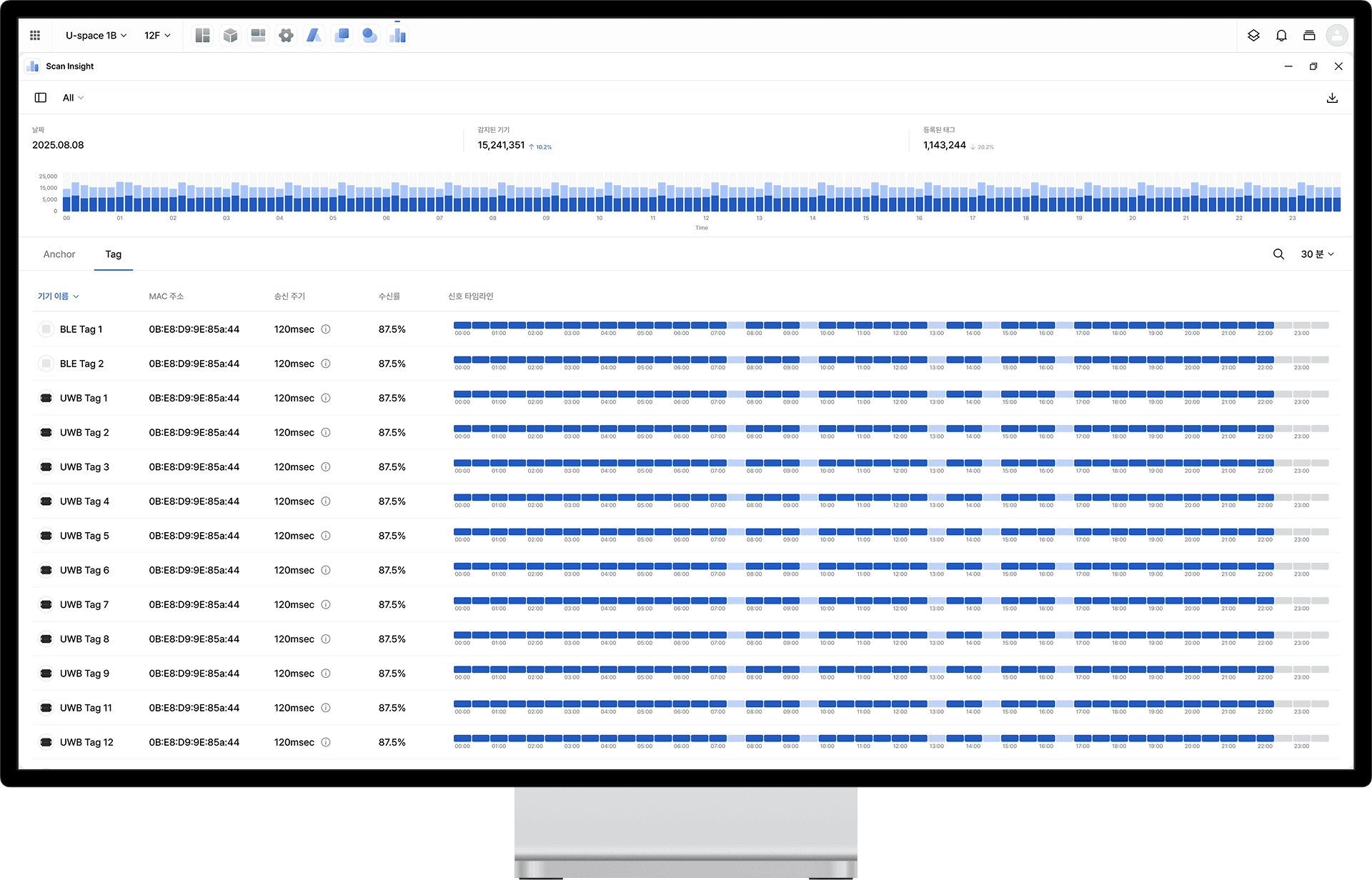Select the UWB Tag 5 row

pyautogui.click(x=84, y=536)
